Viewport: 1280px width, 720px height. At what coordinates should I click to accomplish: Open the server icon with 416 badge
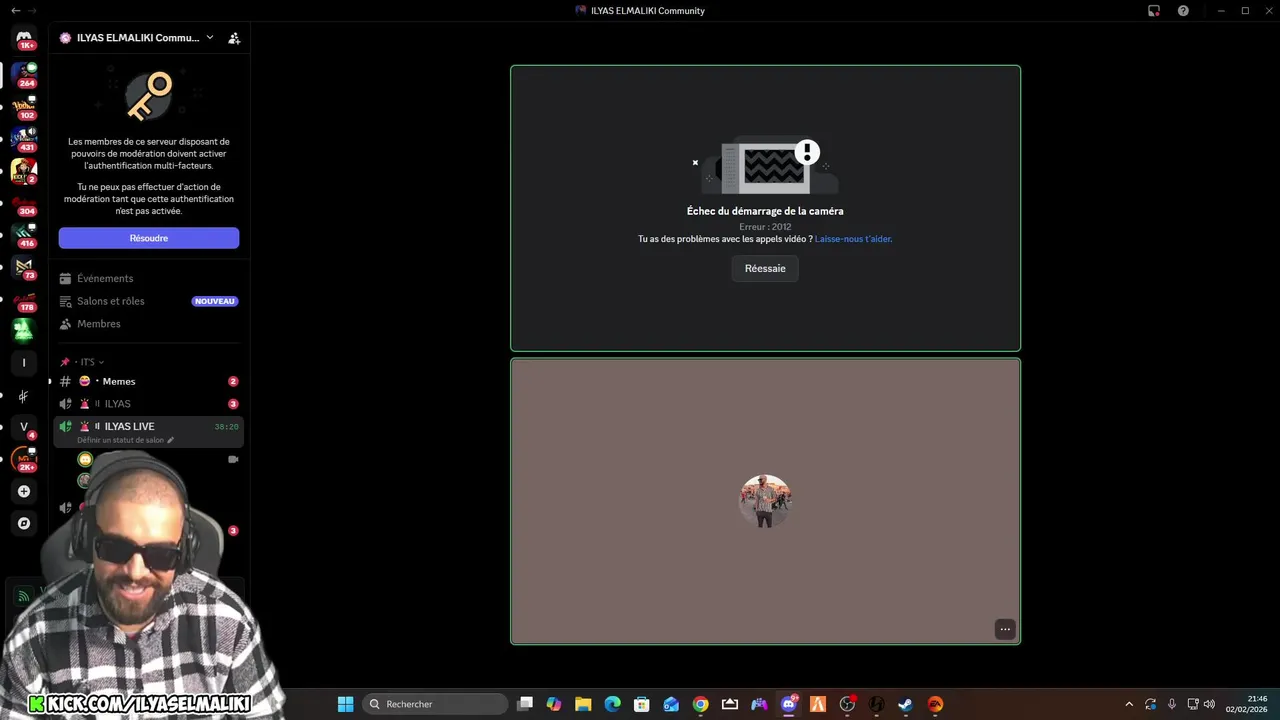pos(24,235)
